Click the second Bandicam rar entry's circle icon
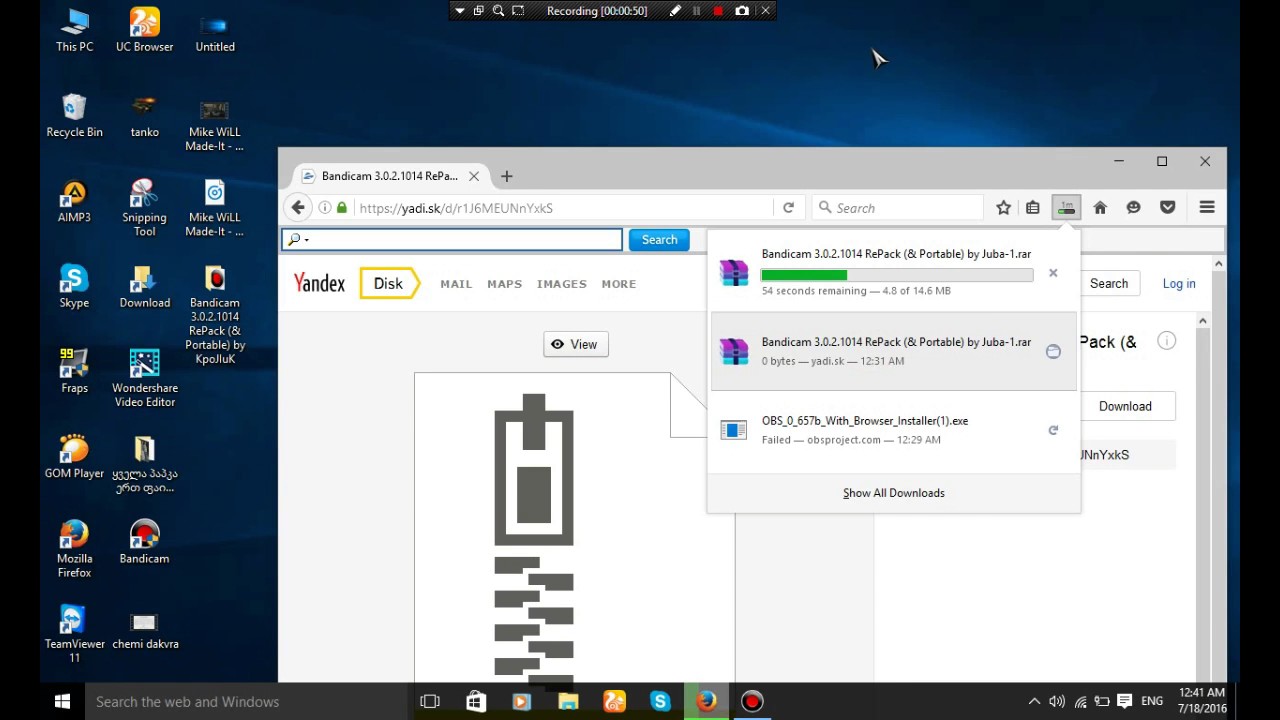 tap(1053, 351)
